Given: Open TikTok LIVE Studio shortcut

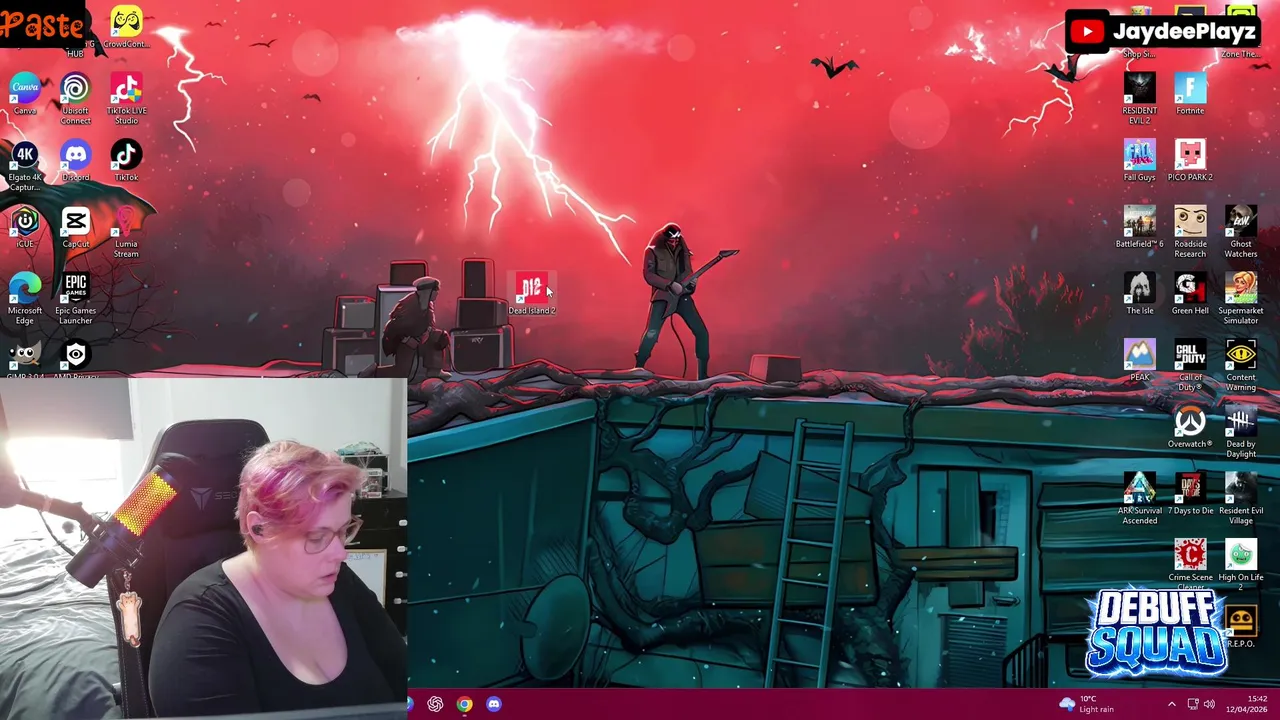Looking at the screenshot, I should (126, 97).
